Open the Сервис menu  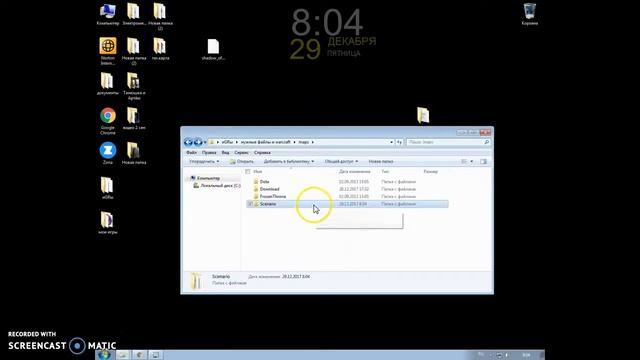pos(241,153)
